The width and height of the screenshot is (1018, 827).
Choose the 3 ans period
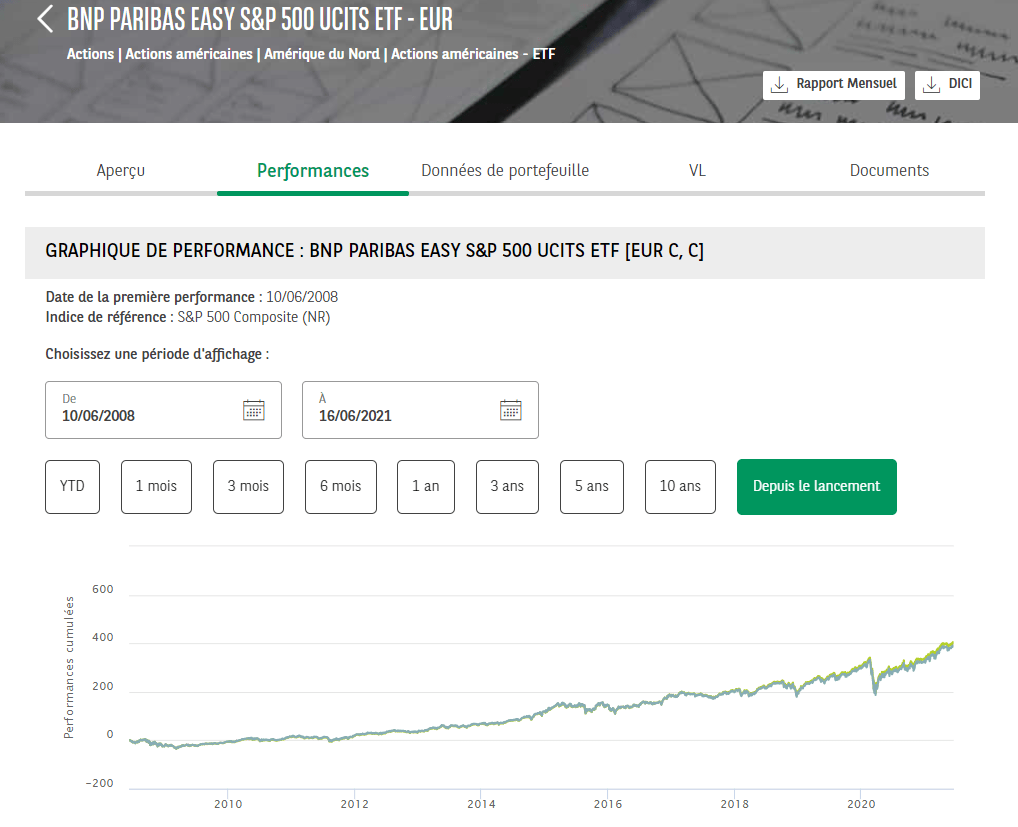pos(507,487)
